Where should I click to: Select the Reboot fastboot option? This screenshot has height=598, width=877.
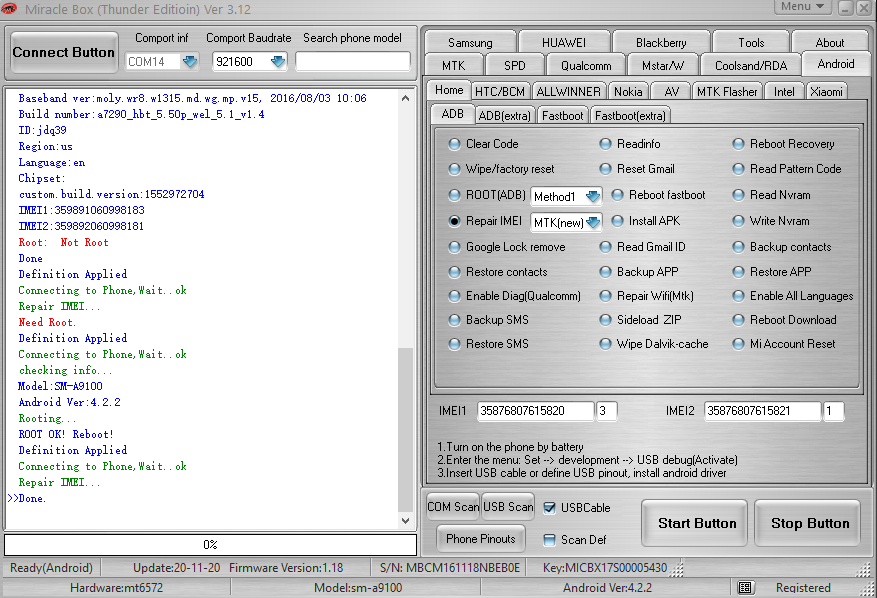pos(617,195)
